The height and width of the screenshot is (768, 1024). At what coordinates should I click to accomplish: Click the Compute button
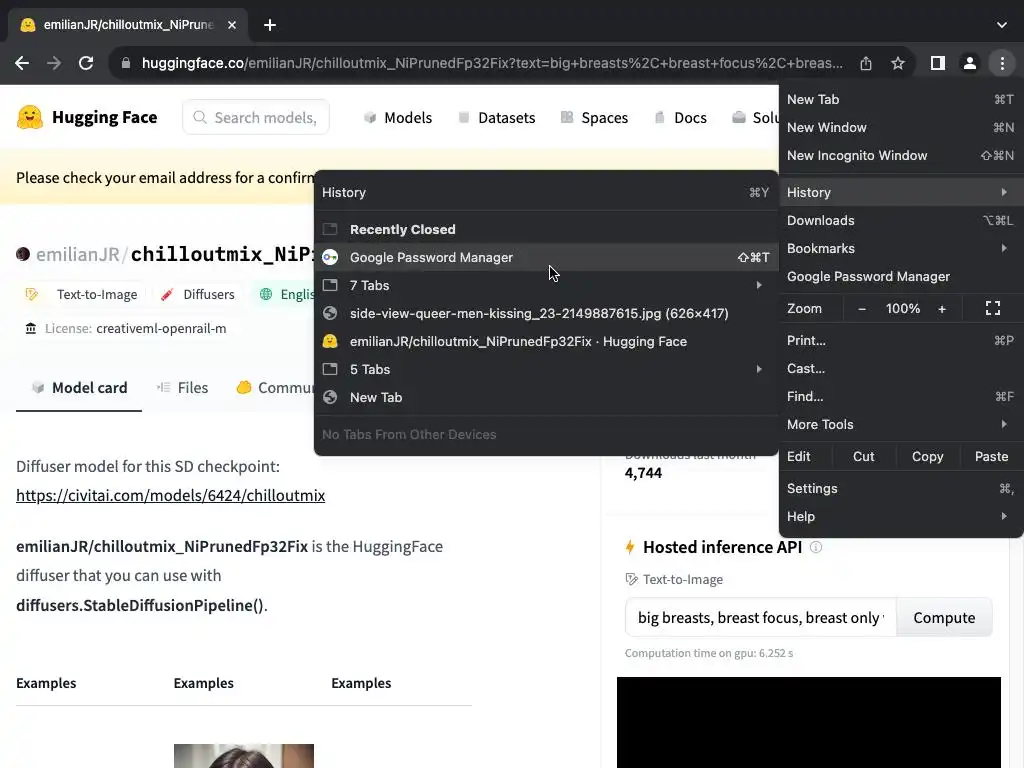pyautogui.click(x=944, y=618)
